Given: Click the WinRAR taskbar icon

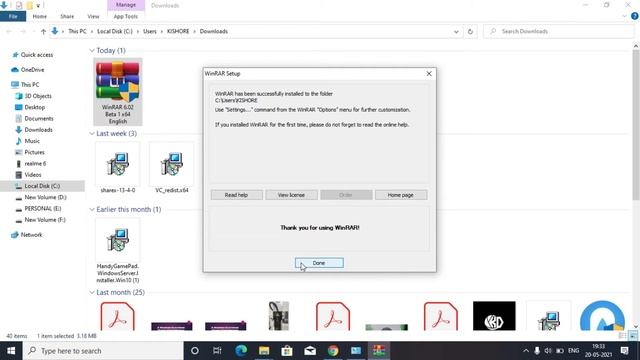Looking at the screenshot, I should tap(379, 351).
